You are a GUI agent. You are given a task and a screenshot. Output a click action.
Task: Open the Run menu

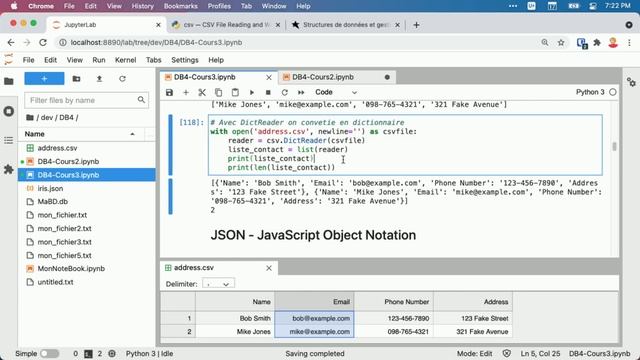(99, 60)
